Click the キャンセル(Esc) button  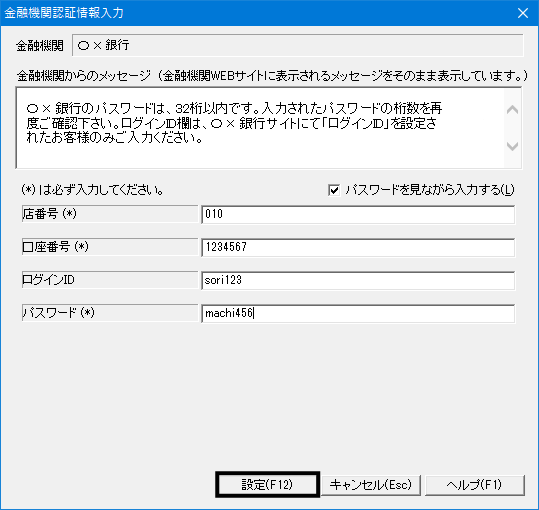[x=371, y=485]
